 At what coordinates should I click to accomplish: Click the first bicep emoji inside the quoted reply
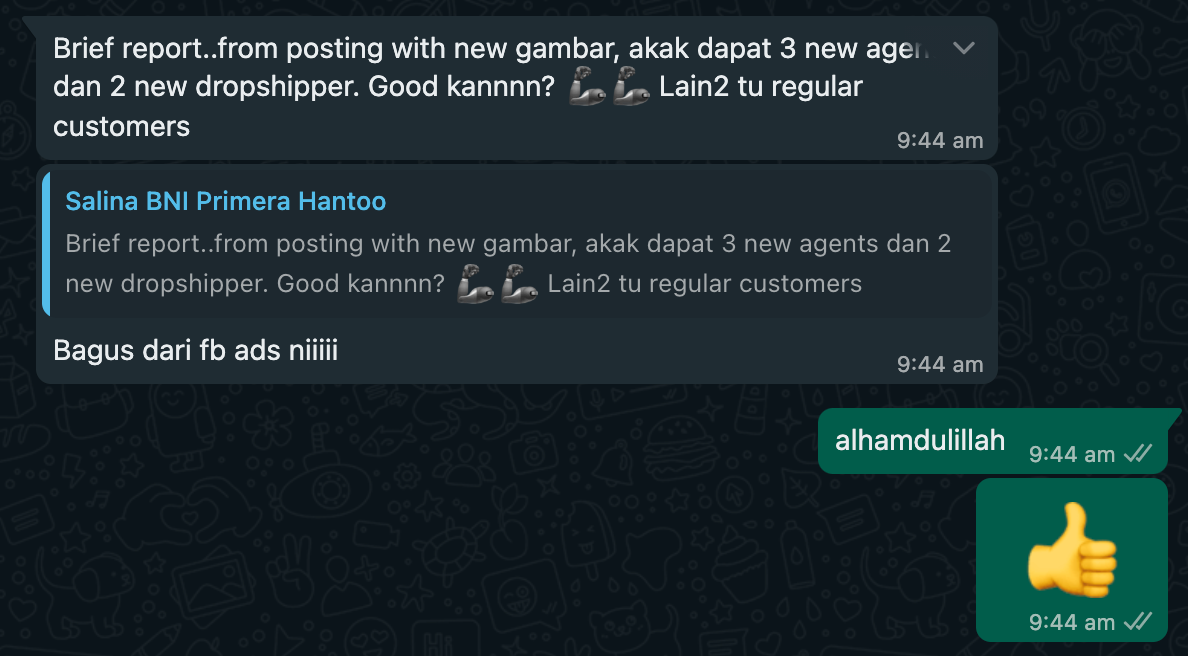(x=476, y=284)
